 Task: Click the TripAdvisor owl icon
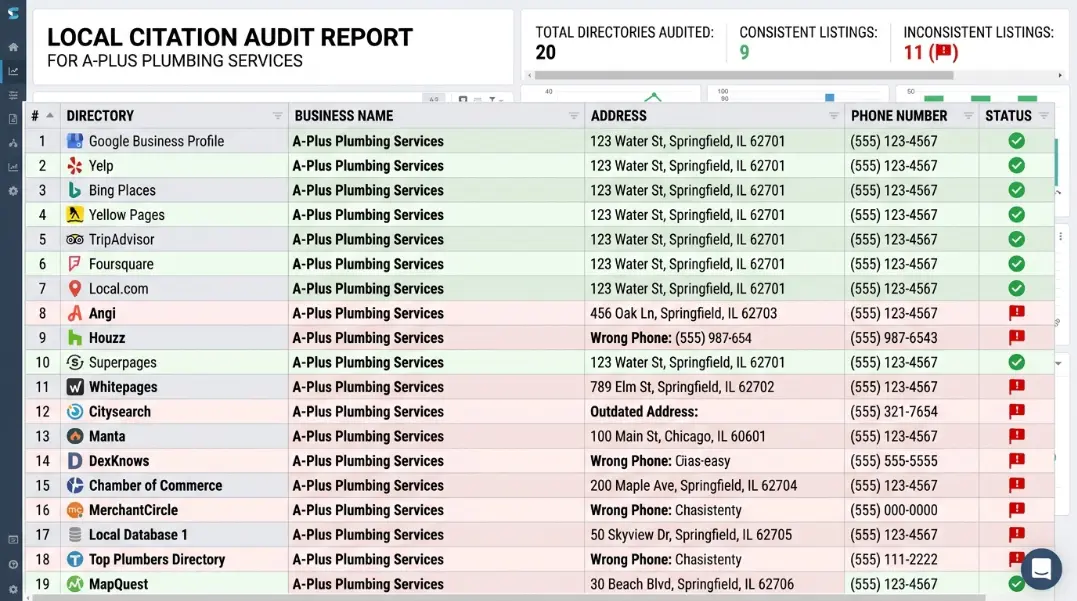75,240
